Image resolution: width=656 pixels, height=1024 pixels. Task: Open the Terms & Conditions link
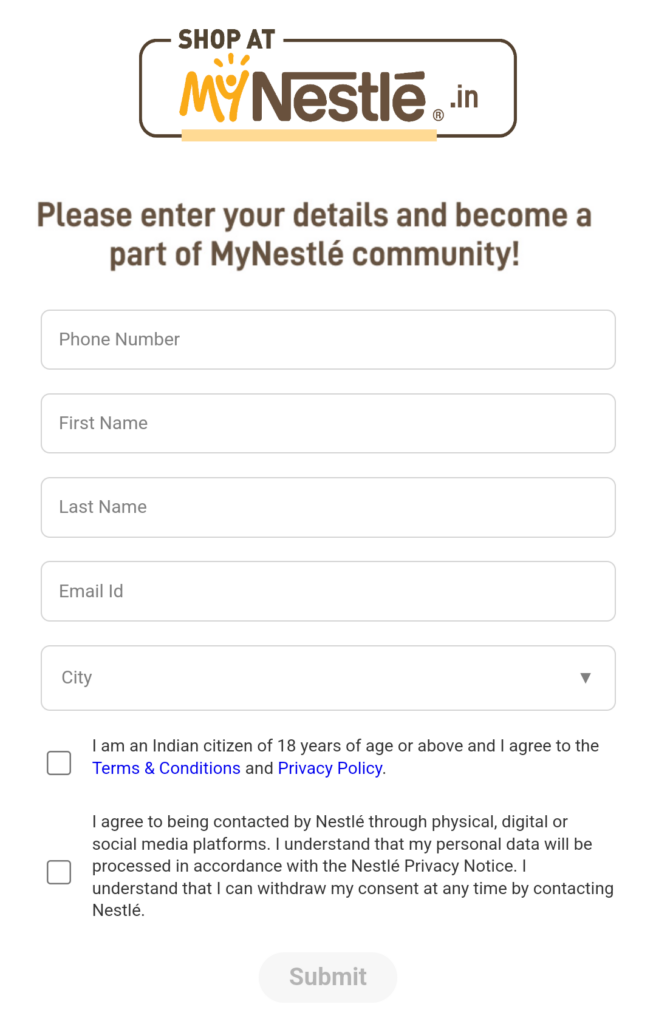click(166, 768)
